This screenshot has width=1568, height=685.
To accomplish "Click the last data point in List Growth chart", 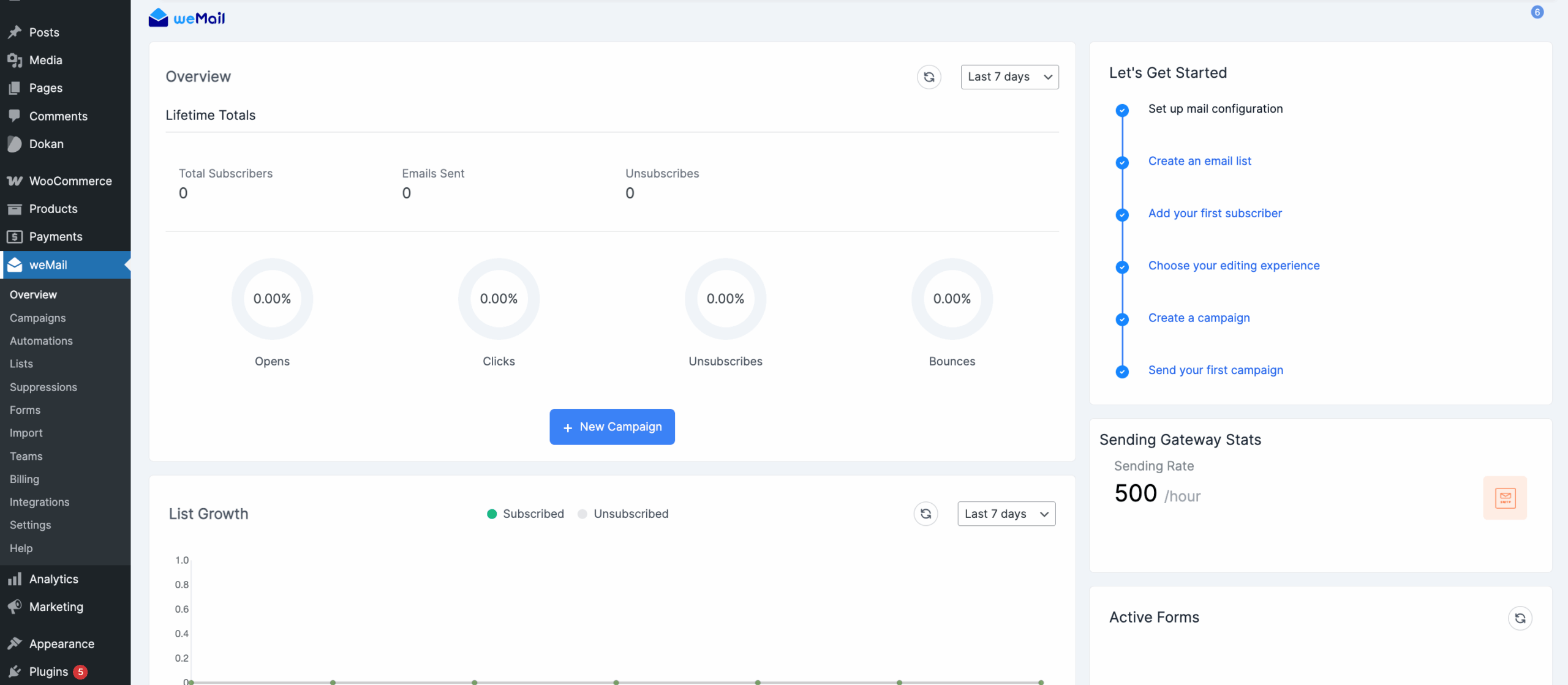I will tap(1041, 682).
